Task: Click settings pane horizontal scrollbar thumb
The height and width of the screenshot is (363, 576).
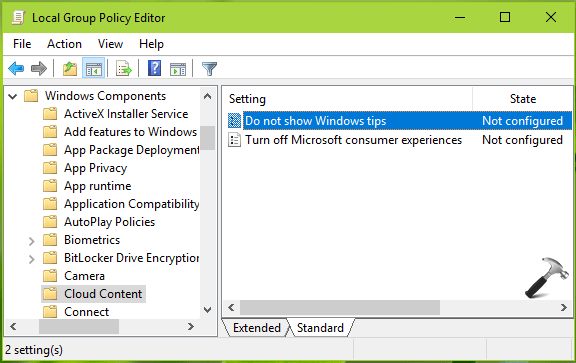Action: 340,307
